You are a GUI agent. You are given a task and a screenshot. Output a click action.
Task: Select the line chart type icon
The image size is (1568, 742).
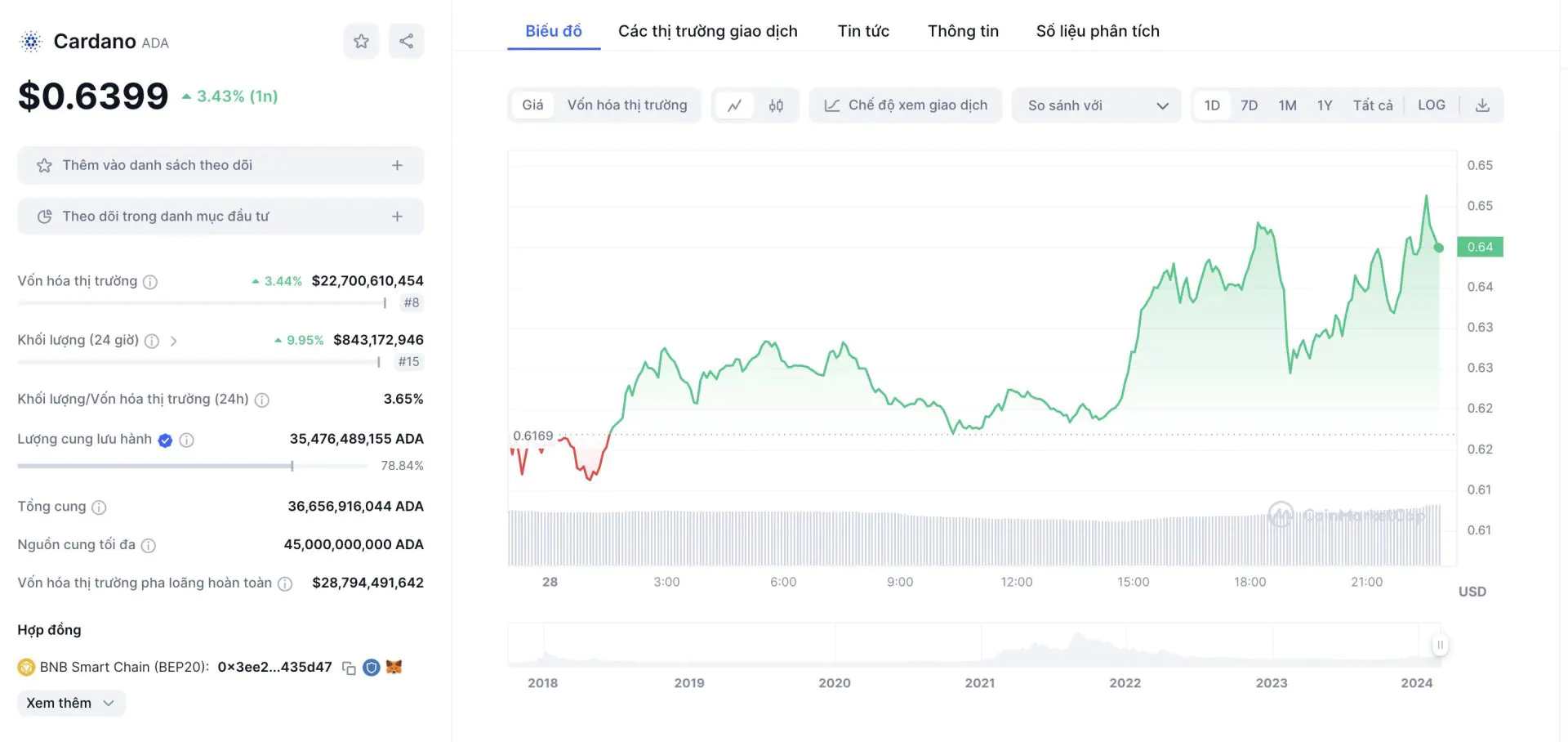735,105
